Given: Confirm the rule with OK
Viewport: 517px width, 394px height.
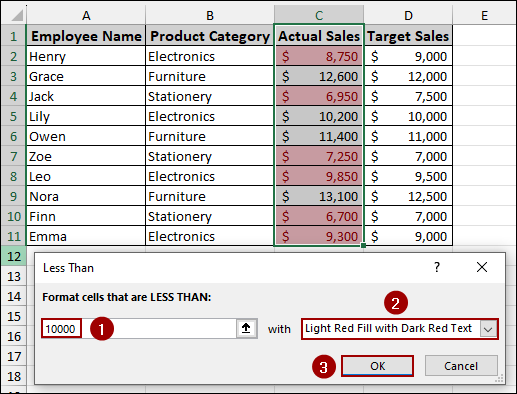Looking at the screenshot, I should tap(377, 366).
